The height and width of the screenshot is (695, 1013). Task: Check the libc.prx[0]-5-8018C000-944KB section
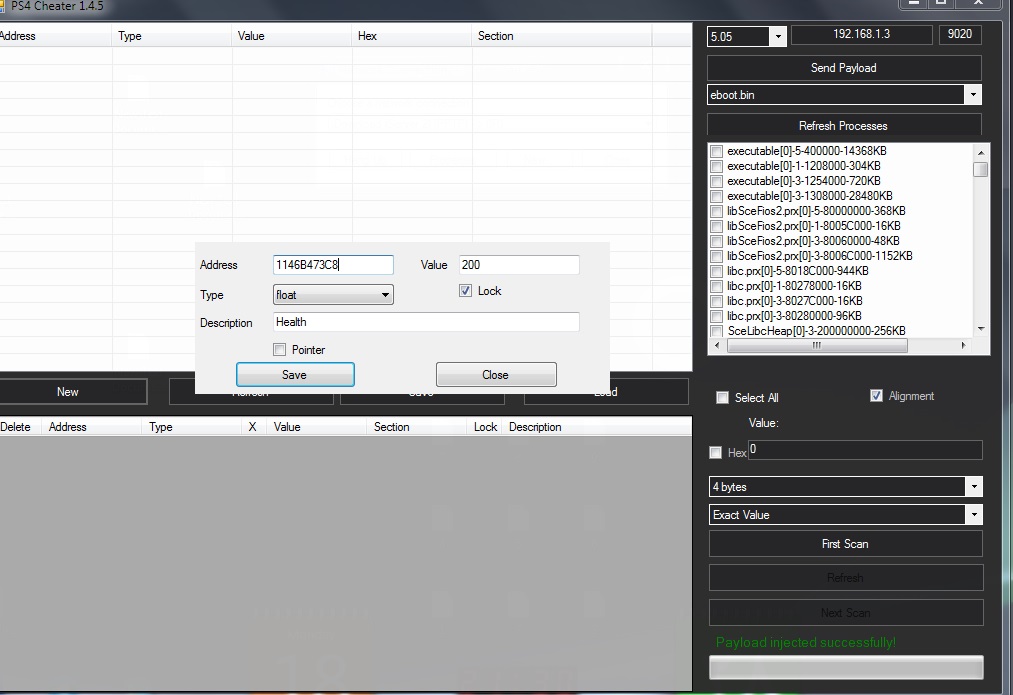pyautogui.click(x=717, y=271)
